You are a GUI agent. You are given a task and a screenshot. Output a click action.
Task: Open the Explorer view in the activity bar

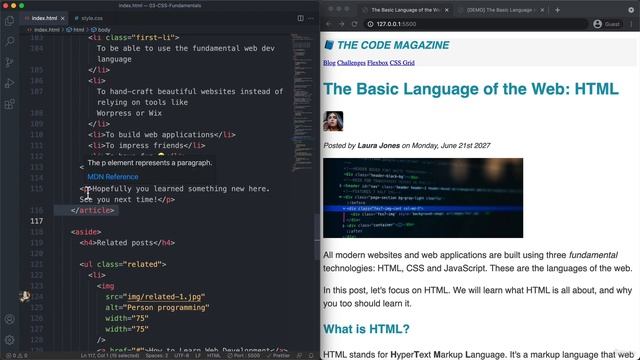pos(10,20)
